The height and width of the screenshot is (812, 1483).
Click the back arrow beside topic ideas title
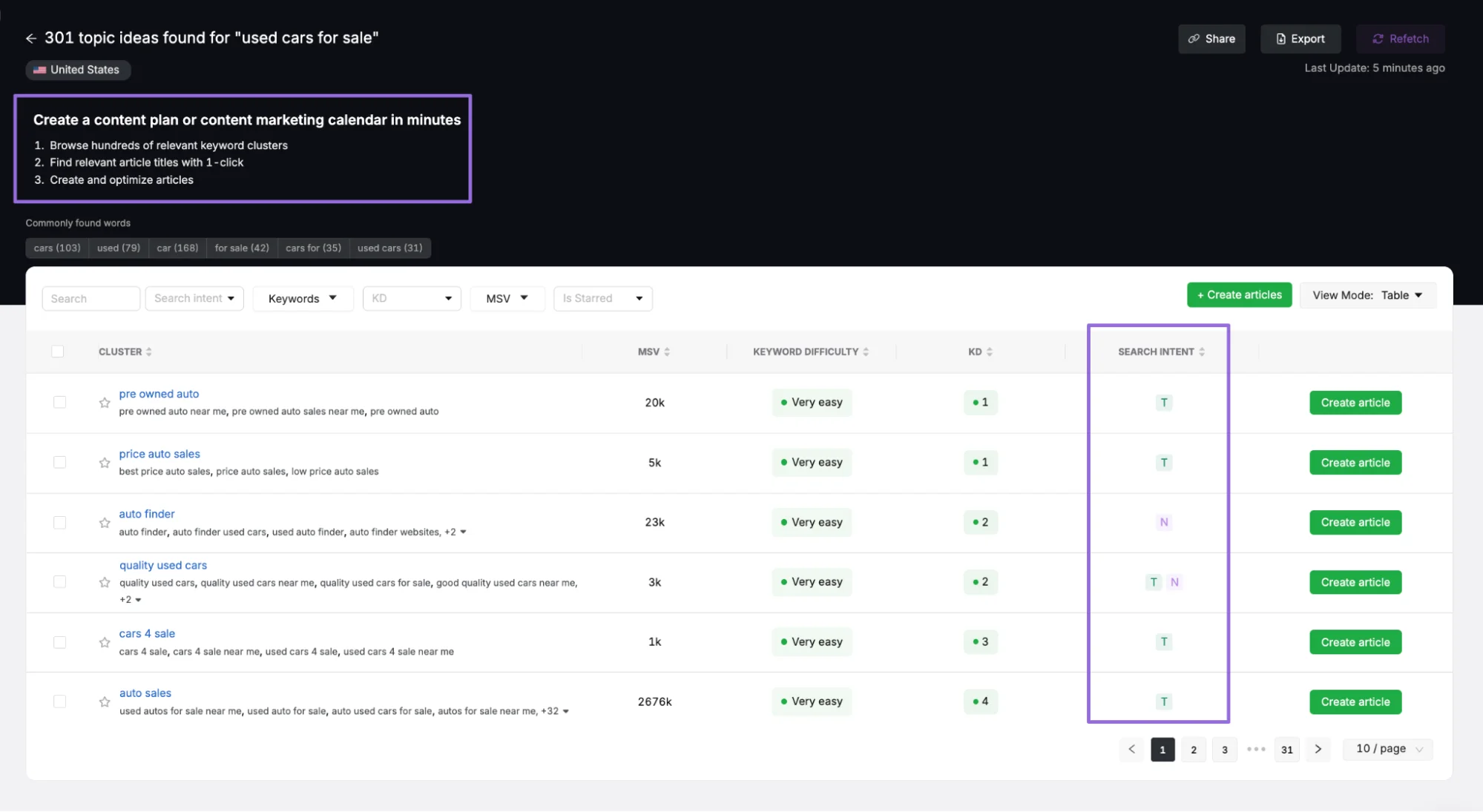30,39
